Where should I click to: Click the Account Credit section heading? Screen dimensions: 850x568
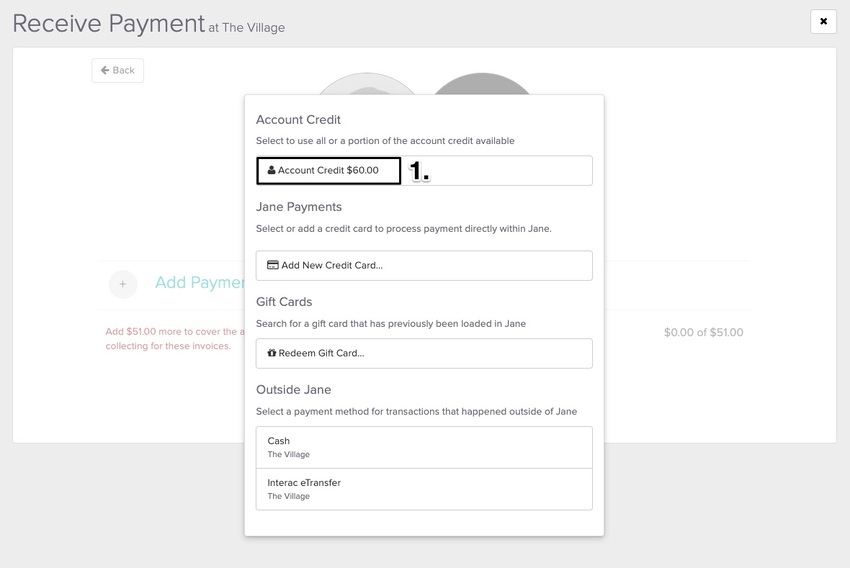[x=298, y=120]
